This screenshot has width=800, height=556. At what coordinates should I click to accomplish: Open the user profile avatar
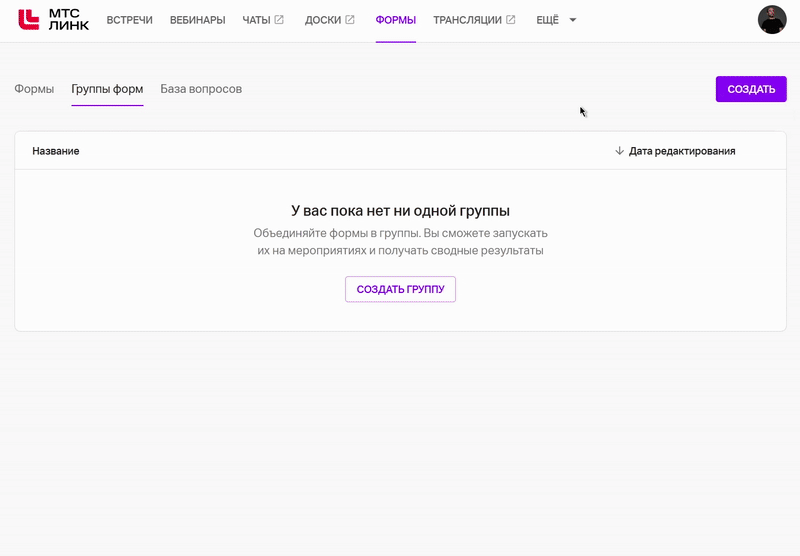(771, 20)
